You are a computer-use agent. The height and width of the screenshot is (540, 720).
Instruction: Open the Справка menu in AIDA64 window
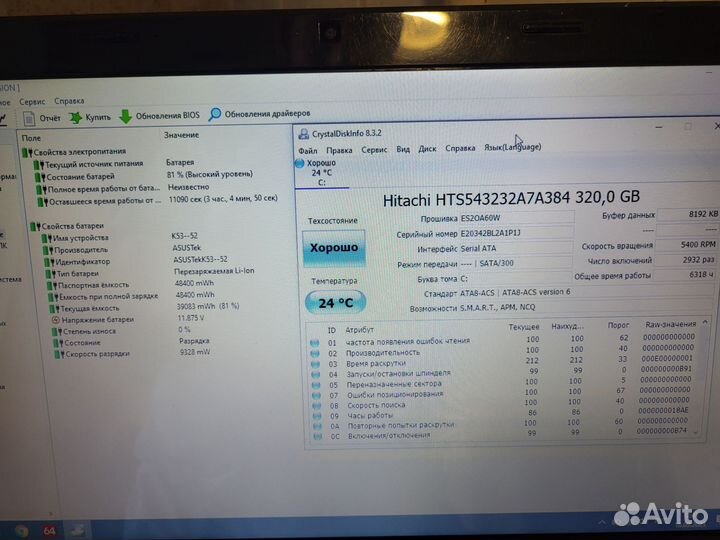pos(69,101)
